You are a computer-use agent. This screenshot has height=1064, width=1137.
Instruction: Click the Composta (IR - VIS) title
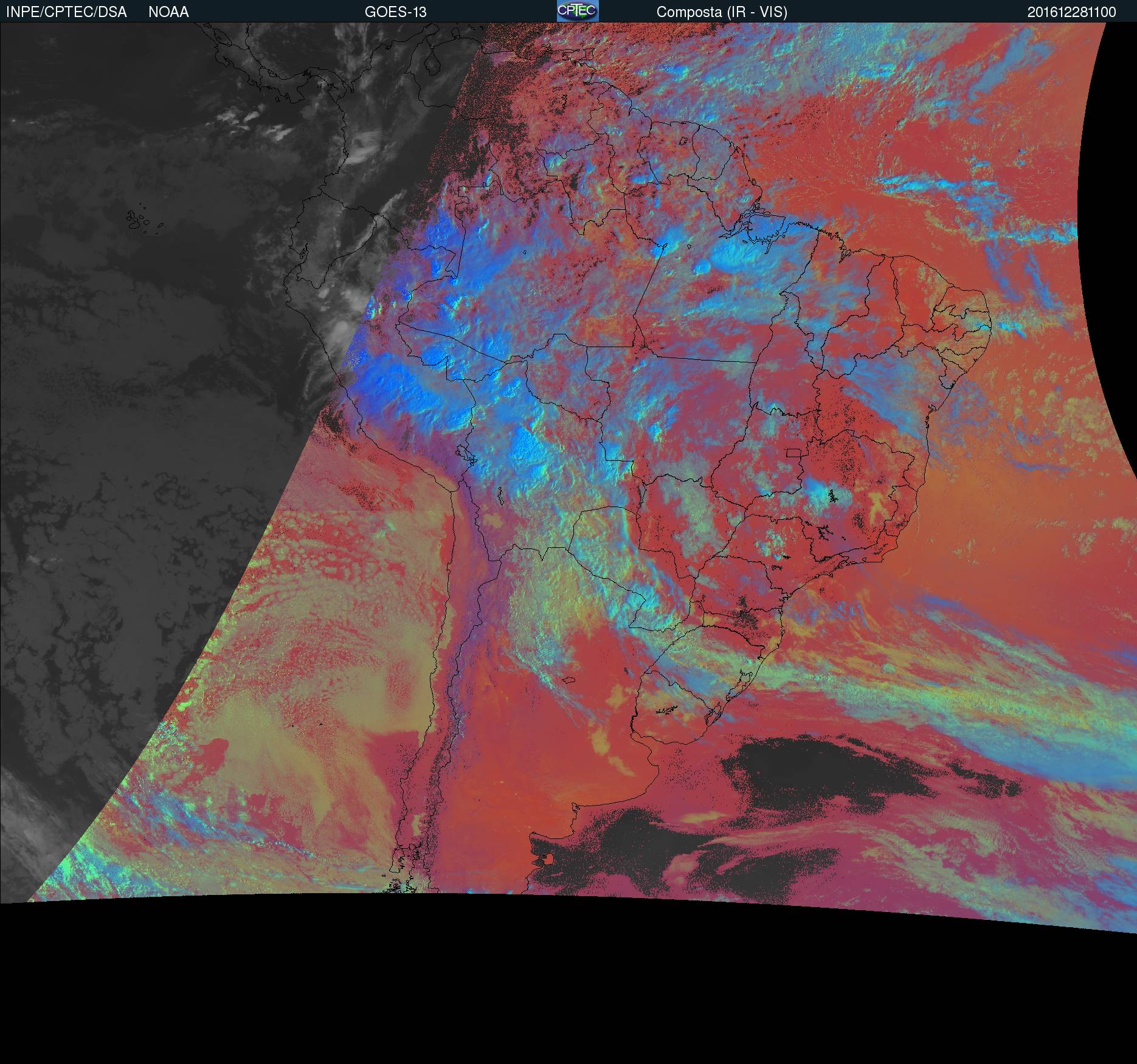[x=722, y=12]
